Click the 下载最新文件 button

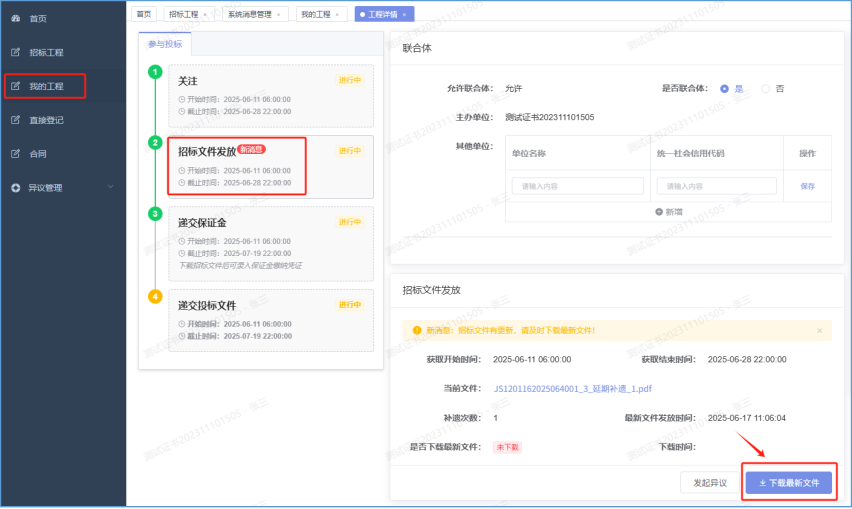point(789,482)
